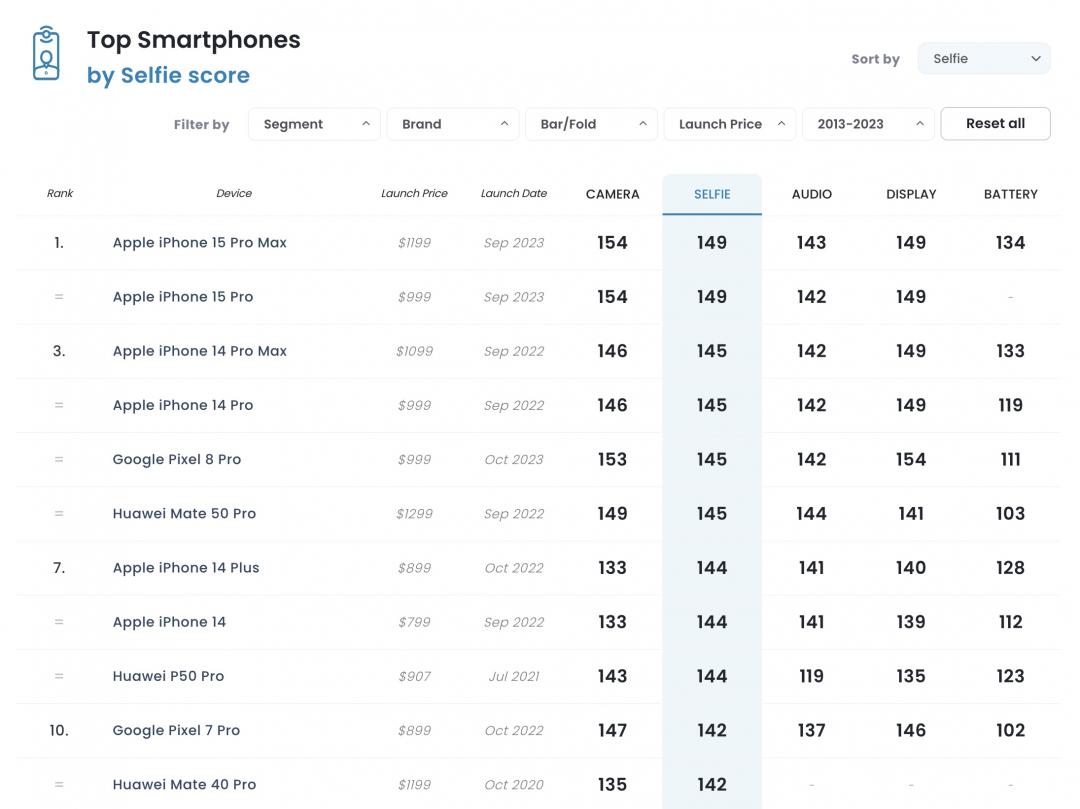1080x809 pixels.
Task: View Huawei Mate 50 Pro page
Action: pos(184,514)
